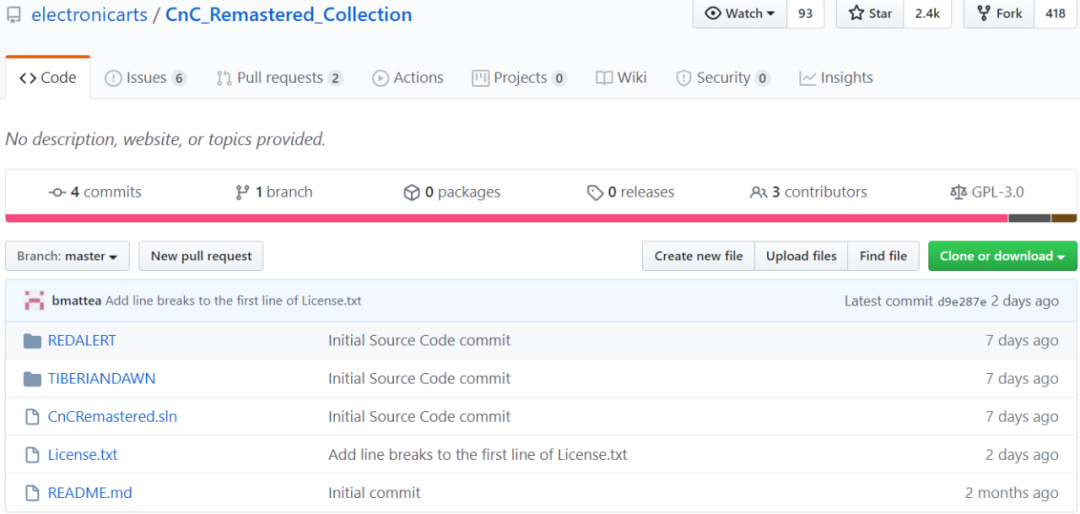View the 3 contributors
This screenshot has height=514, width=1080.
[x=809, y=192]
